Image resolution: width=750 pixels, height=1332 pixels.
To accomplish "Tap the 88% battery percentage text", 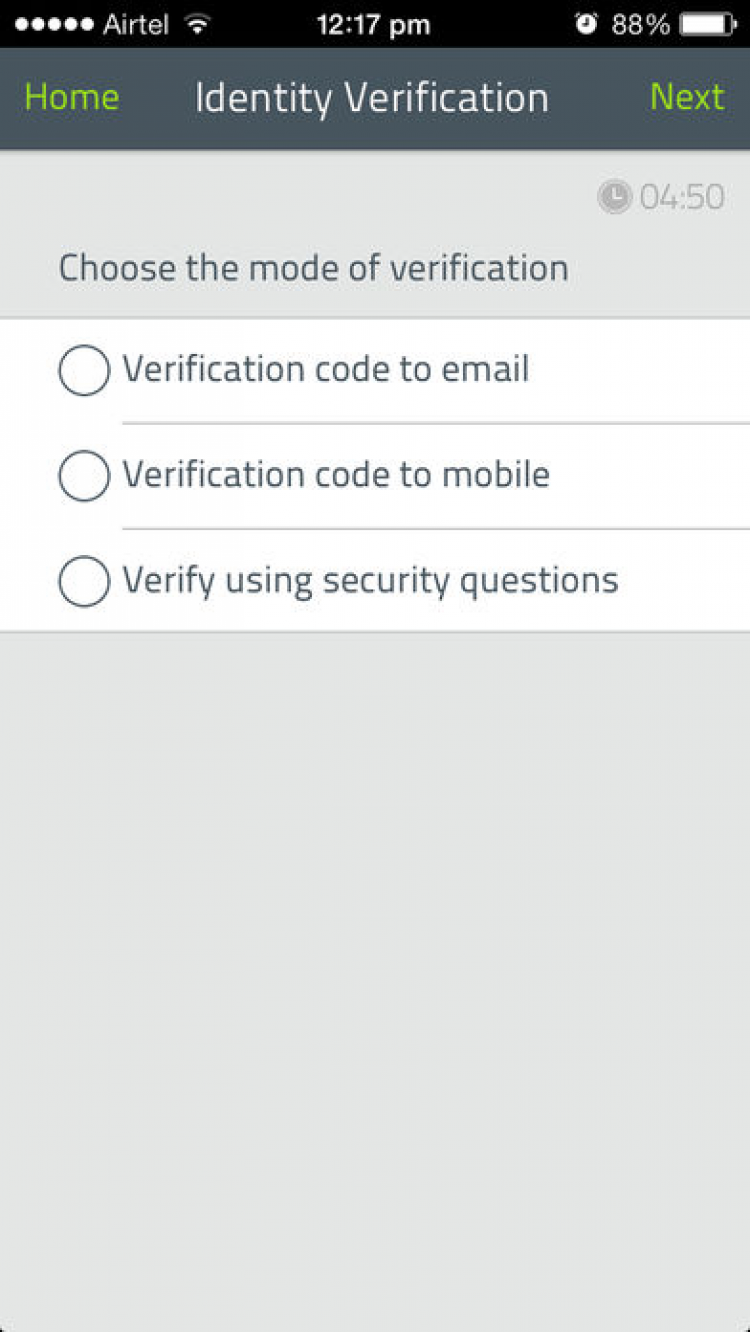I will (641, 24).
